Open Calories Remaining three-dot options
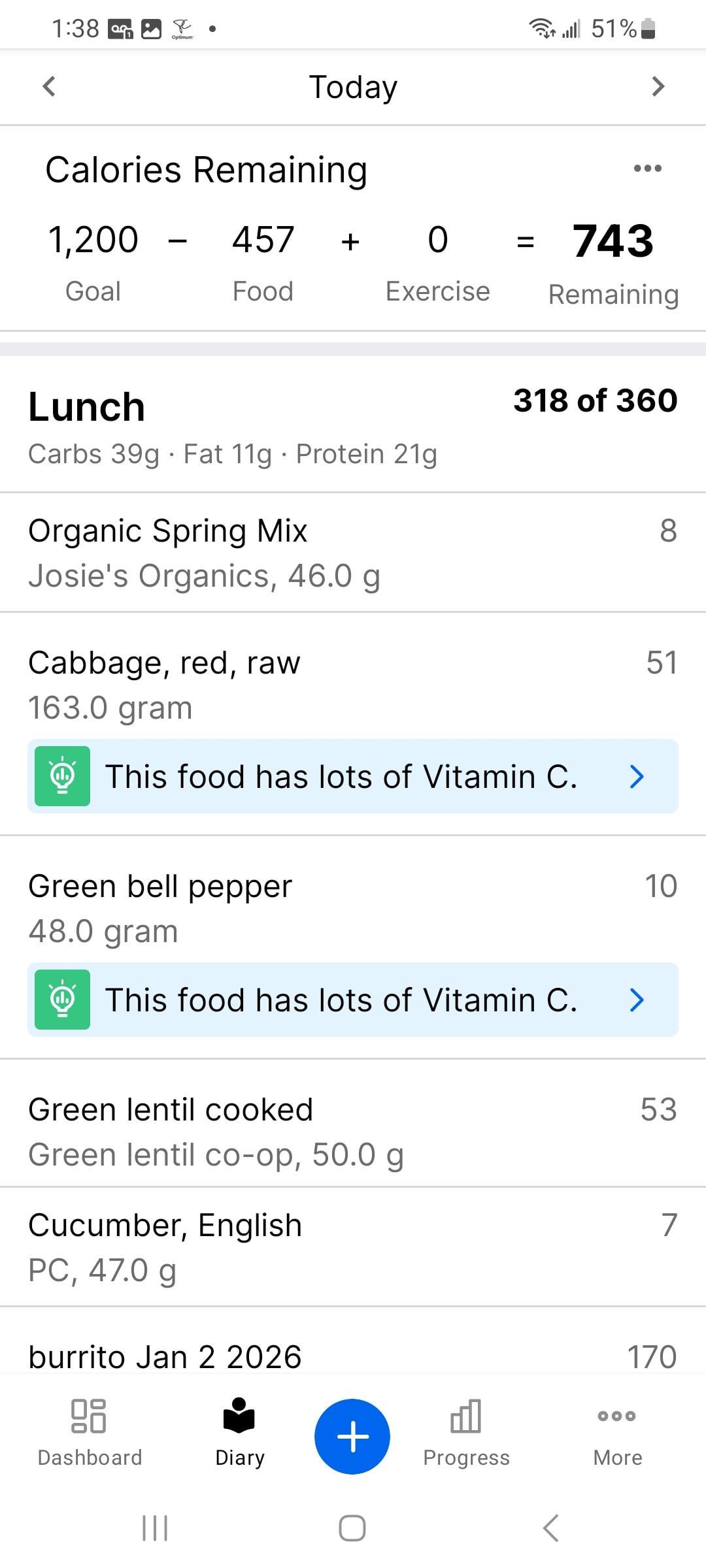 (647, 169)
